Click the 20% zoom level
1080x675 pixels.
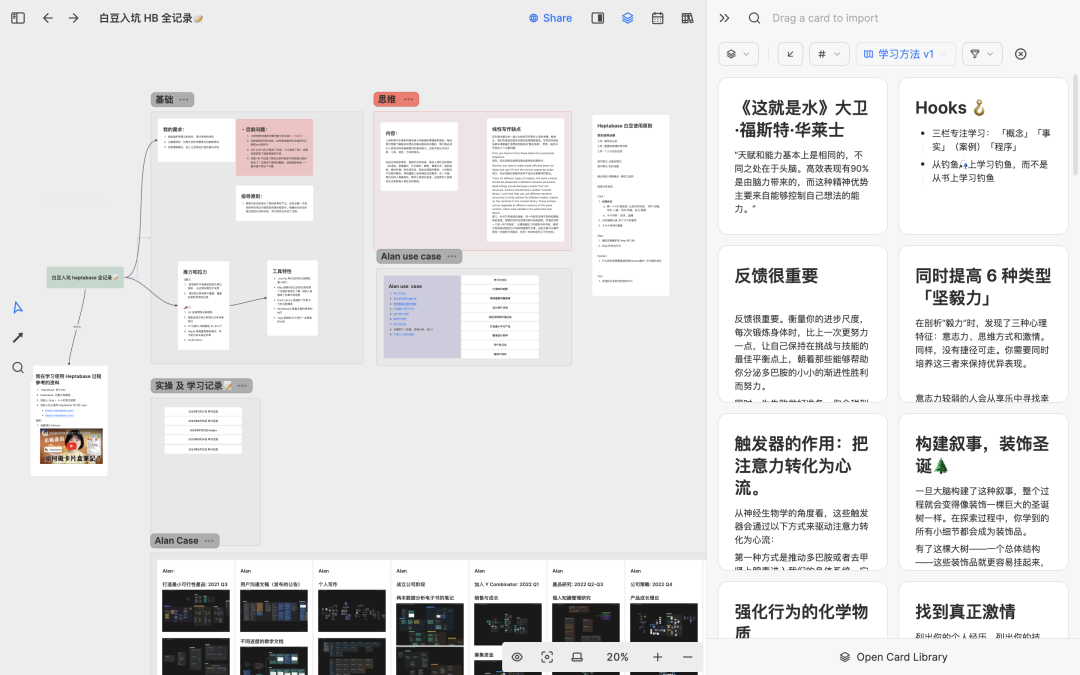(617, 657)
